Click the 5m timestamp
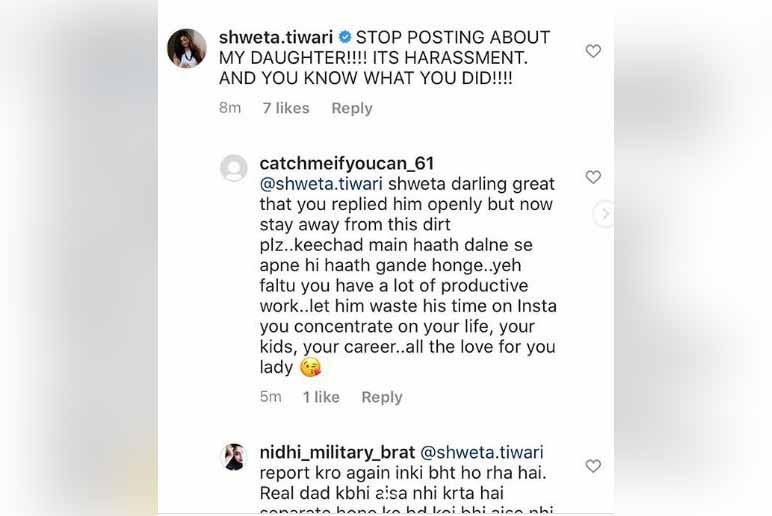 coord(270,397)
